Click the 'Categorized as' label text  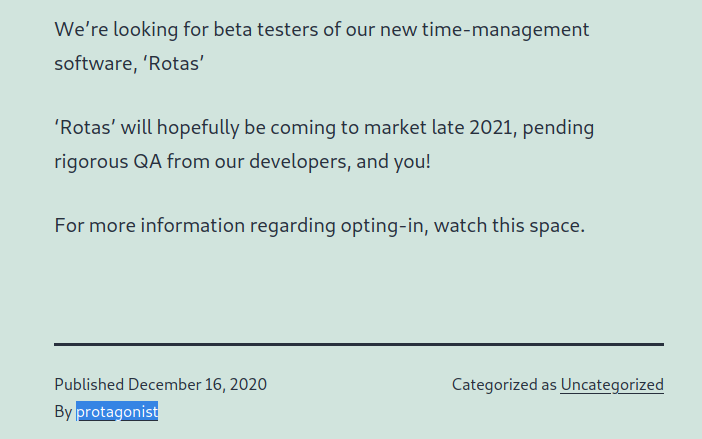[504, 384]
